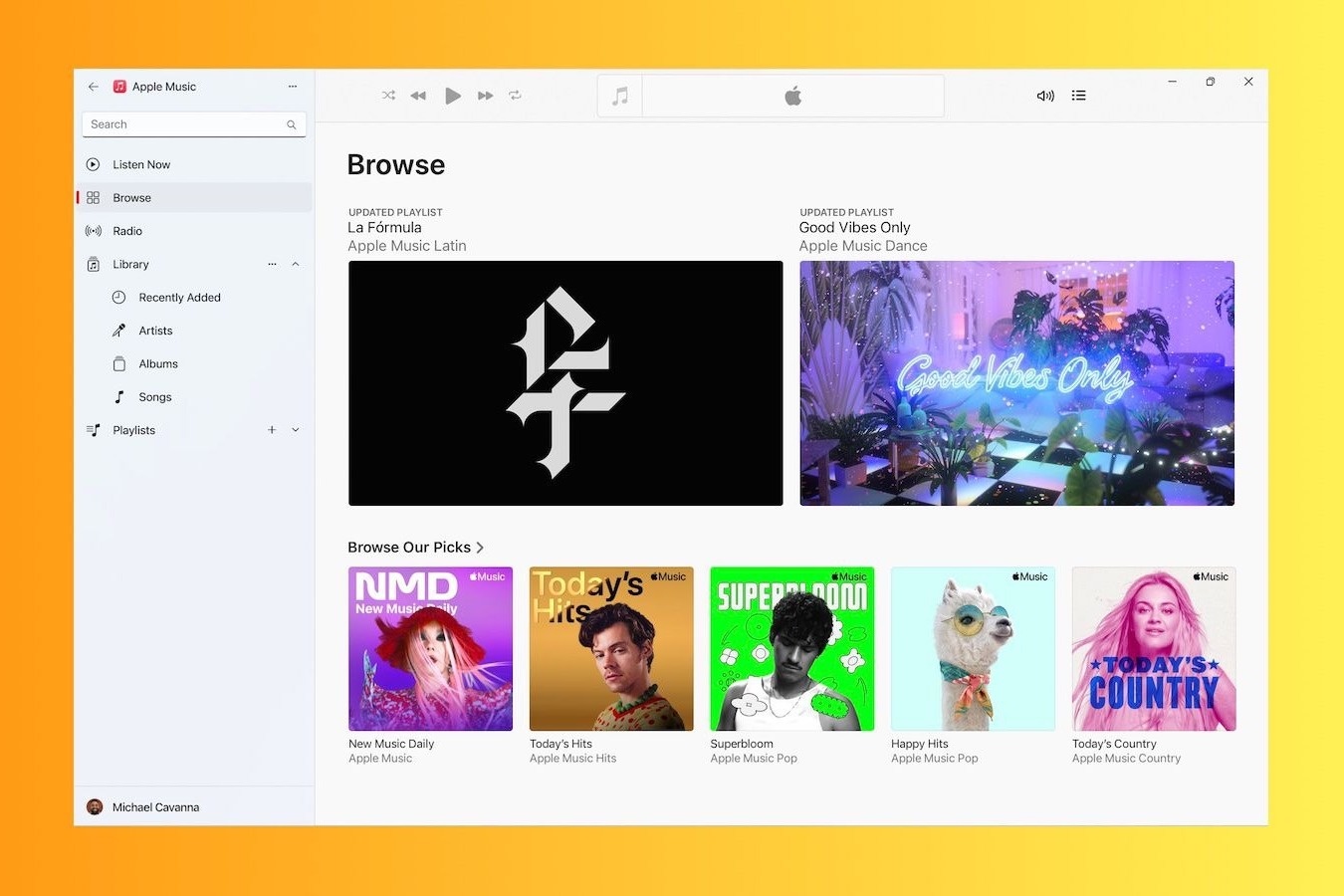Open the Happy Hits playlist thumbnail
Image resolution: width=1344 pixels, height=896 pixels.
973,648
